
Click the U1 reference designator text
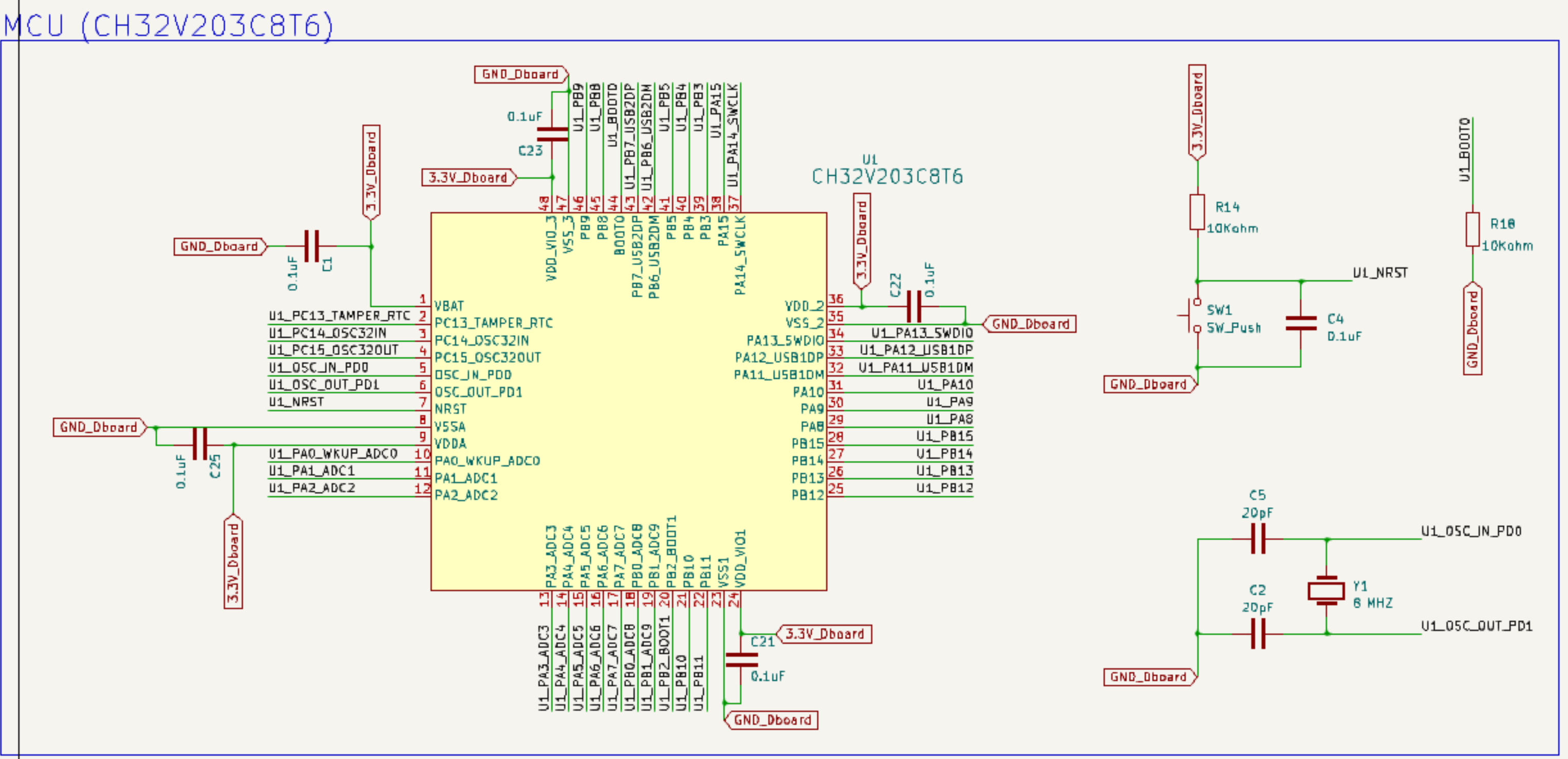(x=870, y=159)
